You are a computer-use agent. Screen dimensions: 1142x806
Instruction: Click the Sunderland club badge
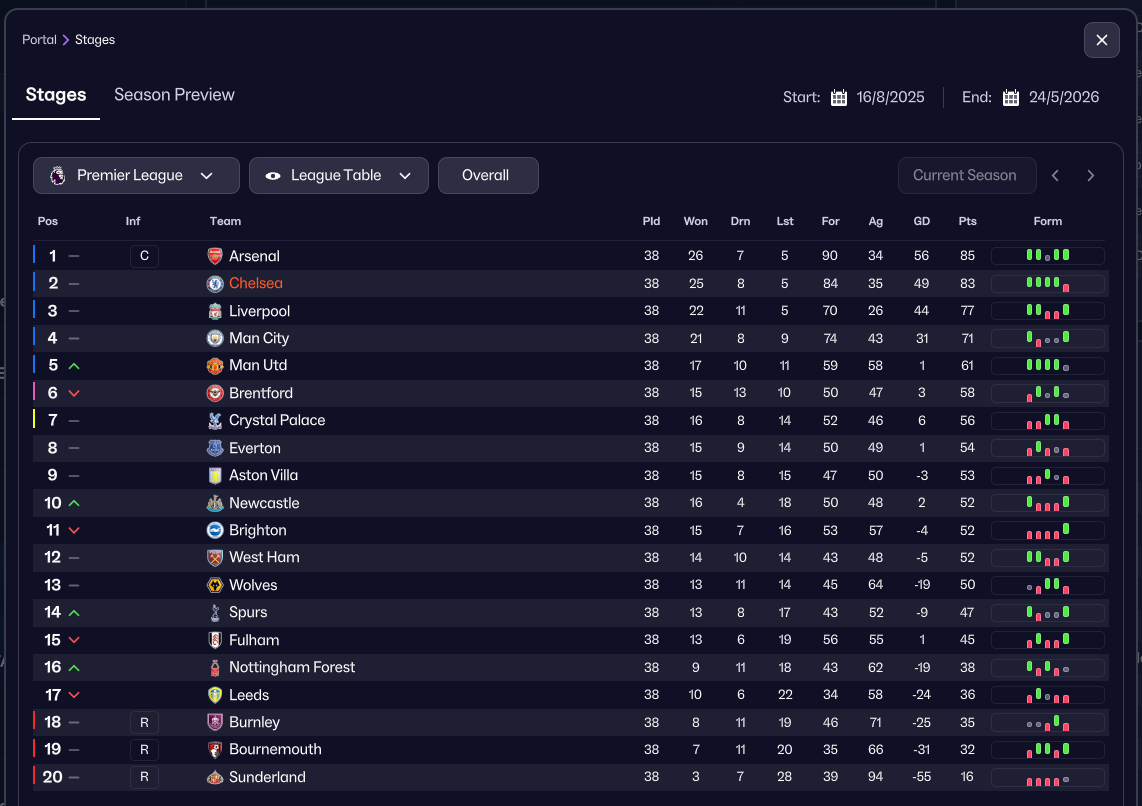[x=215, y=777]
